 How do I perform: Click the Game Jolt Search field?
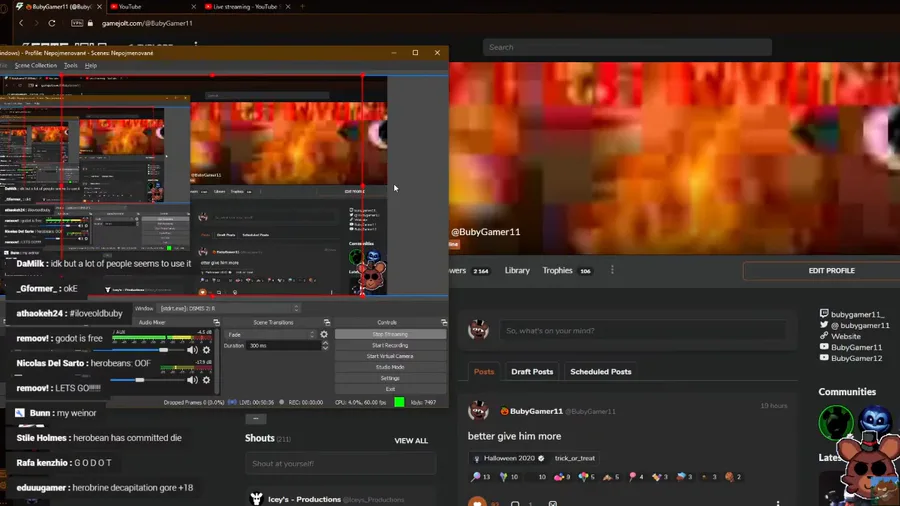[627, 48]
